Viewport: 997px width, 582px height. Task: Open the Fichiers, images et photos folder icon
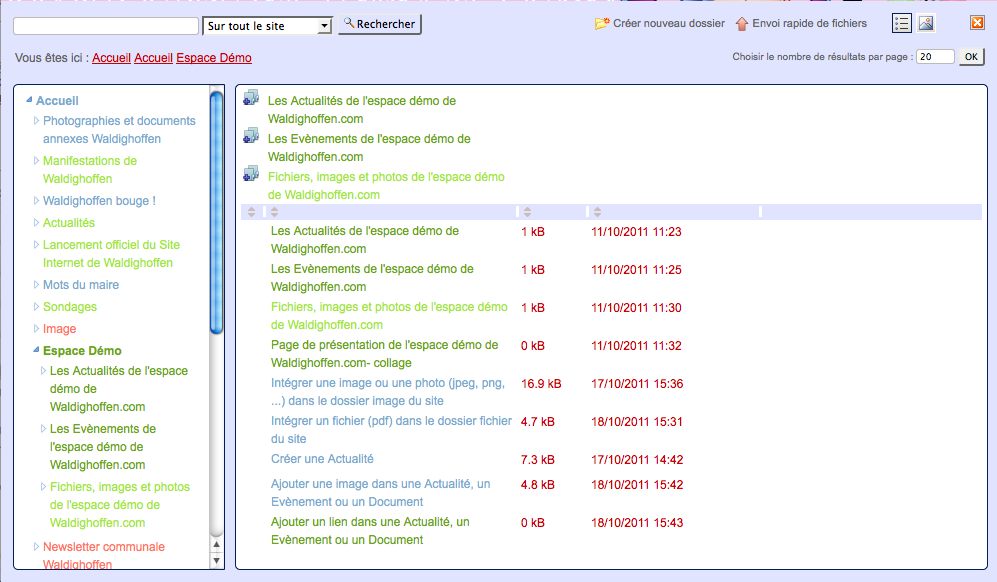click(251, 174)
